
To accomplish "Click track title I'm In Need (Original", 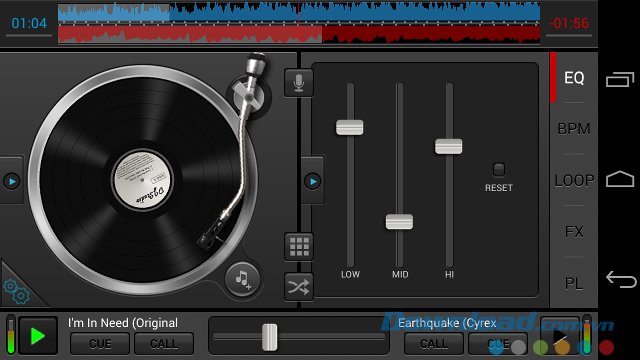I will [123, 323].
